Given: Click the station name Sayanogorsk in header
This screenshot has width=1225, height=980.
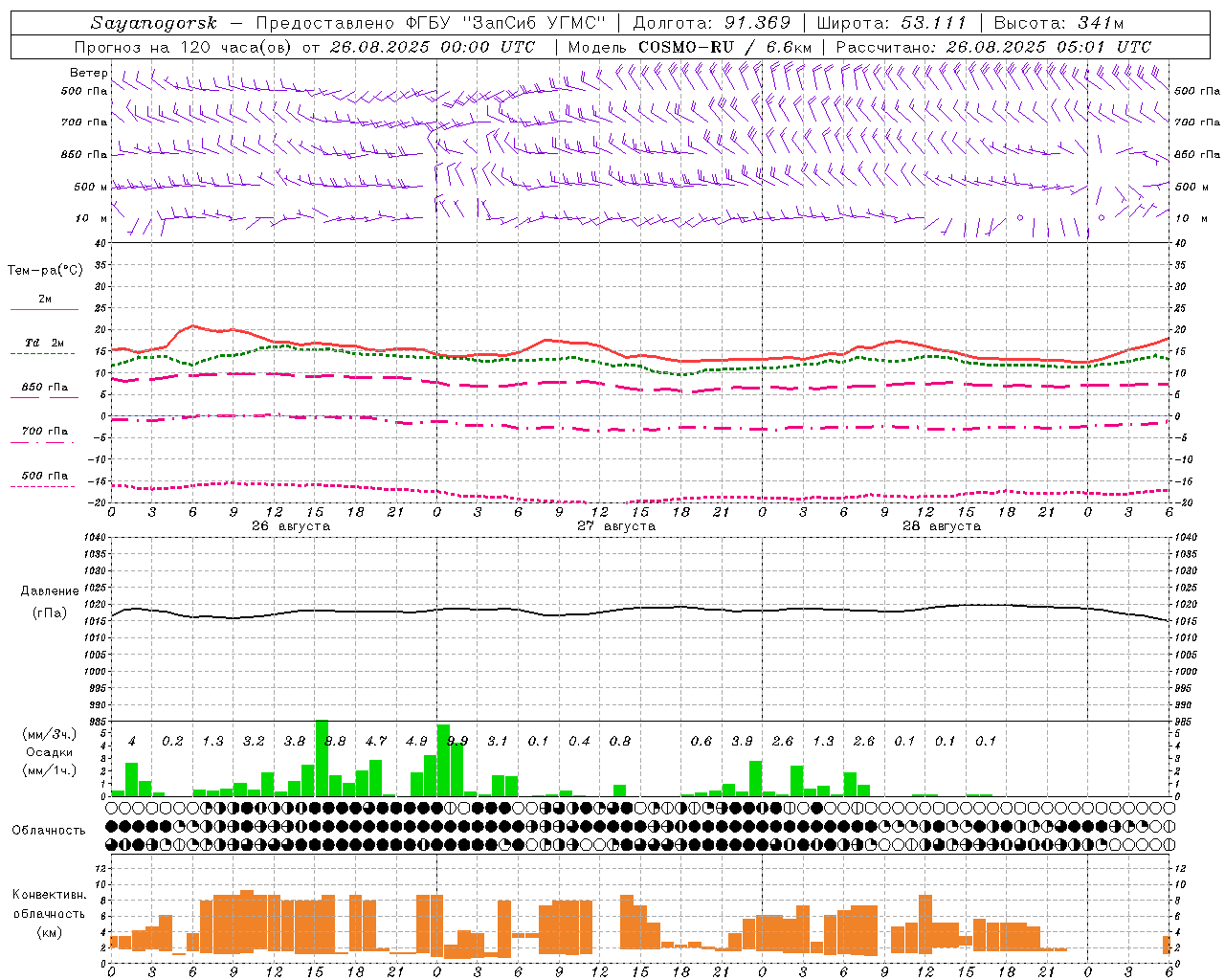Looking at the screenshot, I should coord(154,23).
